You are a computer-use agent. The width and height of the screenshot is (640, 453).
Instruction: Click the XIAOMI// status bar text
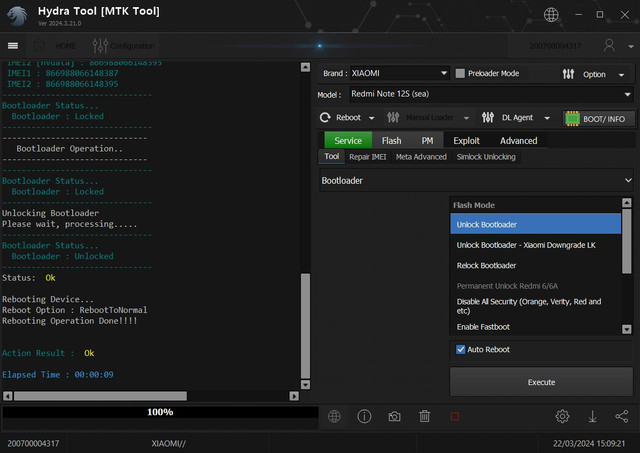pyautogui.click(x=169, y=443)
